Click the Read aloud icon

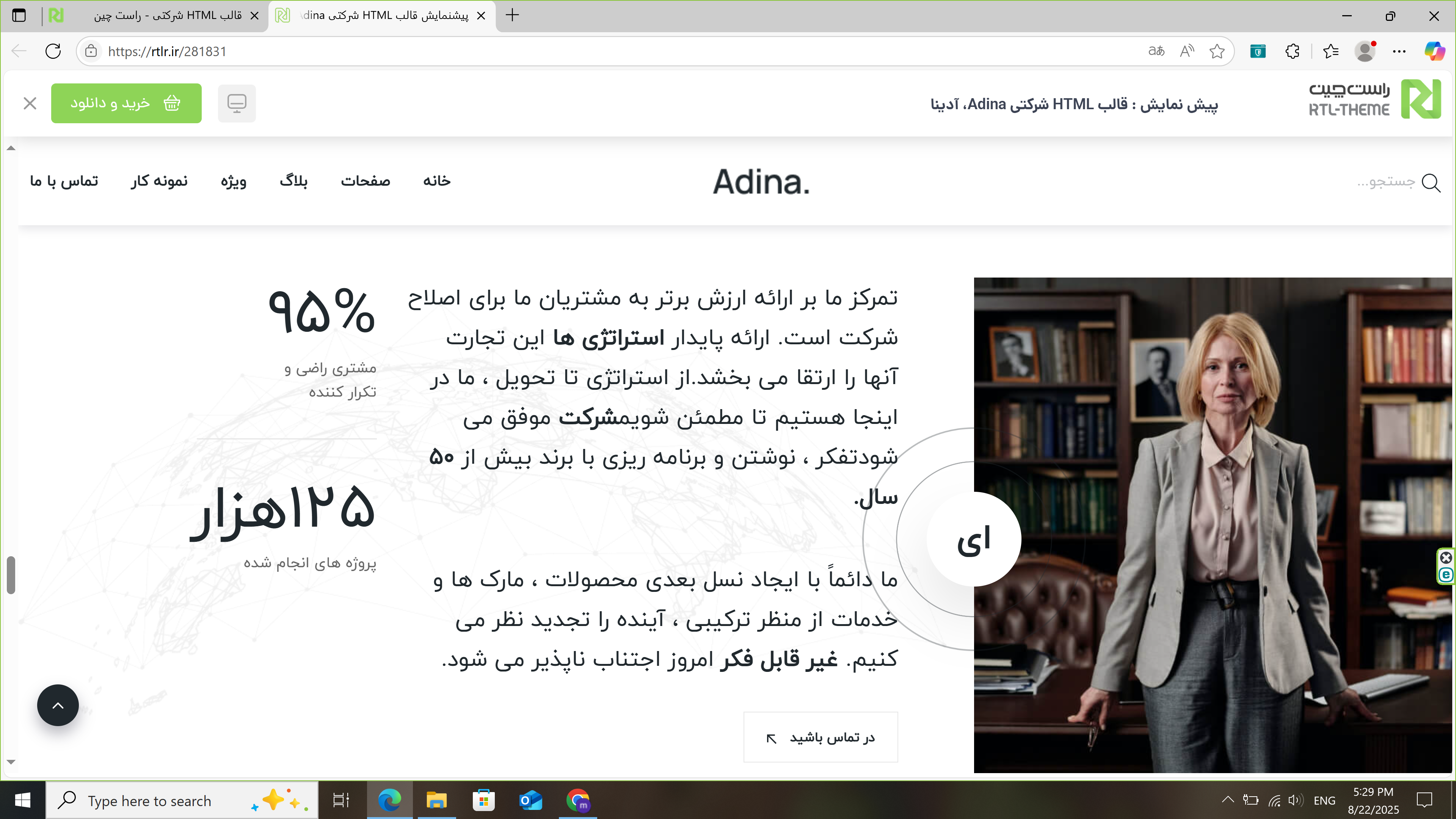point(1186,52)
